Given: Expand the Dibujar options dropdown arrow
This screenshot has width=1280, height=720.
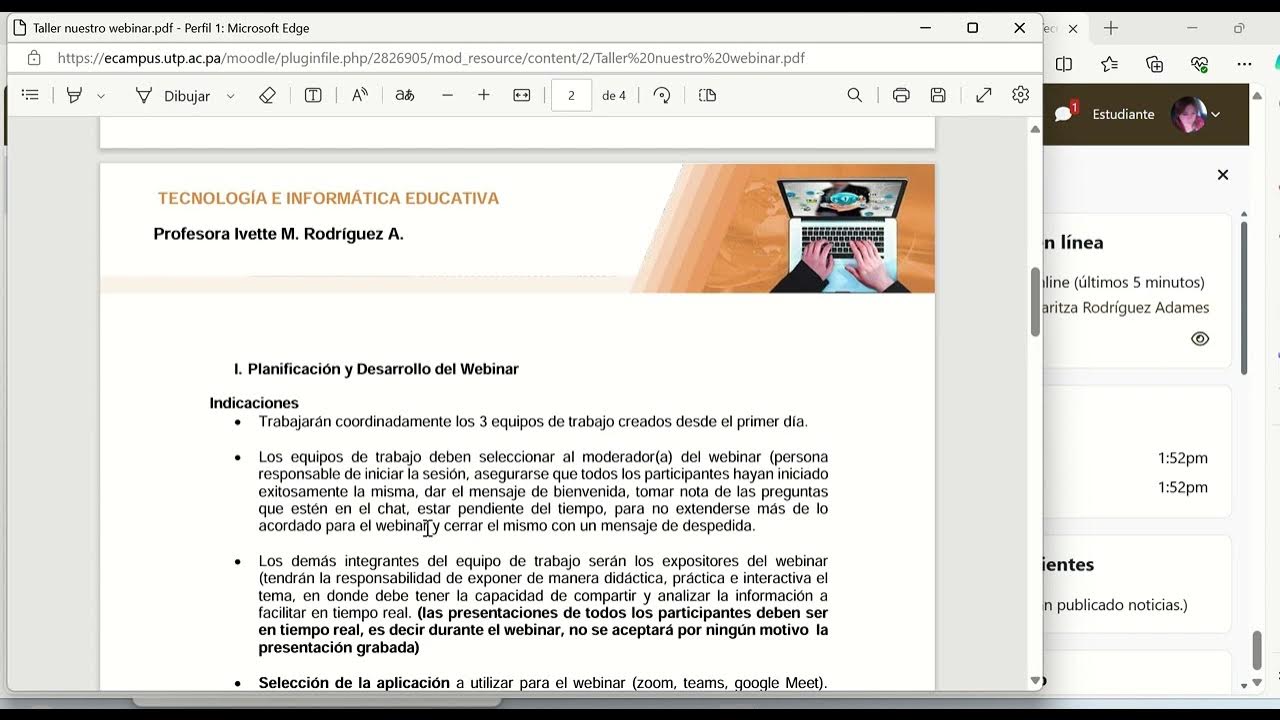Looking at the screenshot, I should tap(230, 96).
